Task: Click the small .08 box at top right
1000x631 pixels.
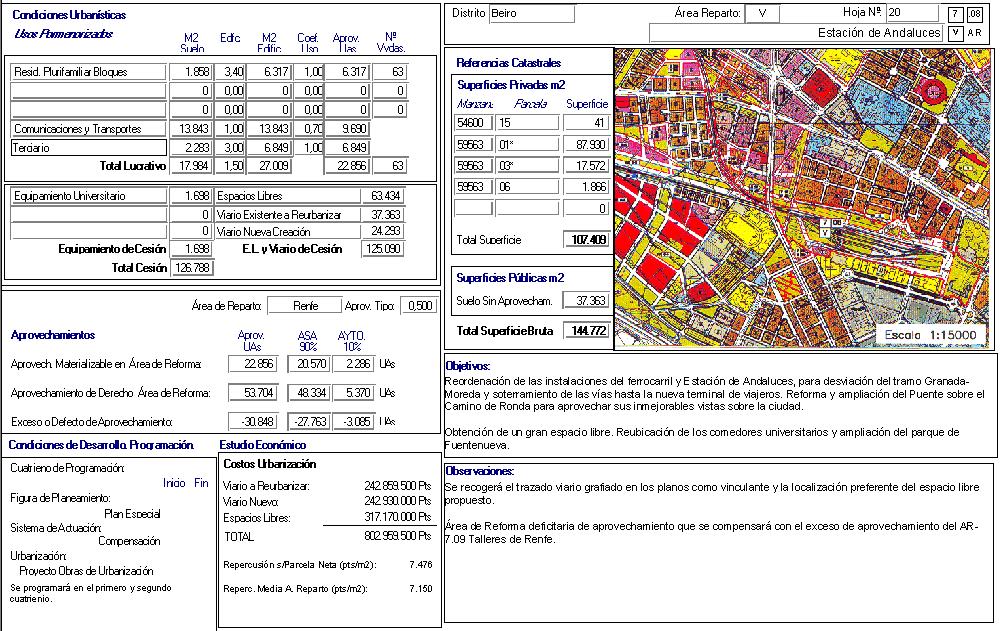Action: click(975, 14)
